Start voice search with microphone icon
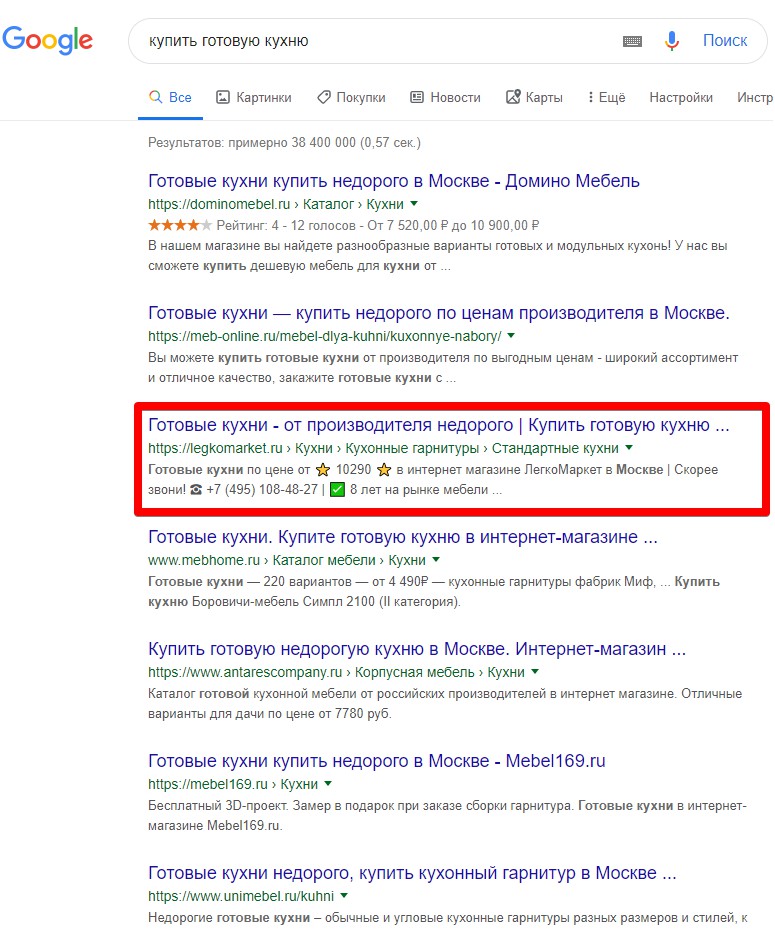 (x=672, y=41)
